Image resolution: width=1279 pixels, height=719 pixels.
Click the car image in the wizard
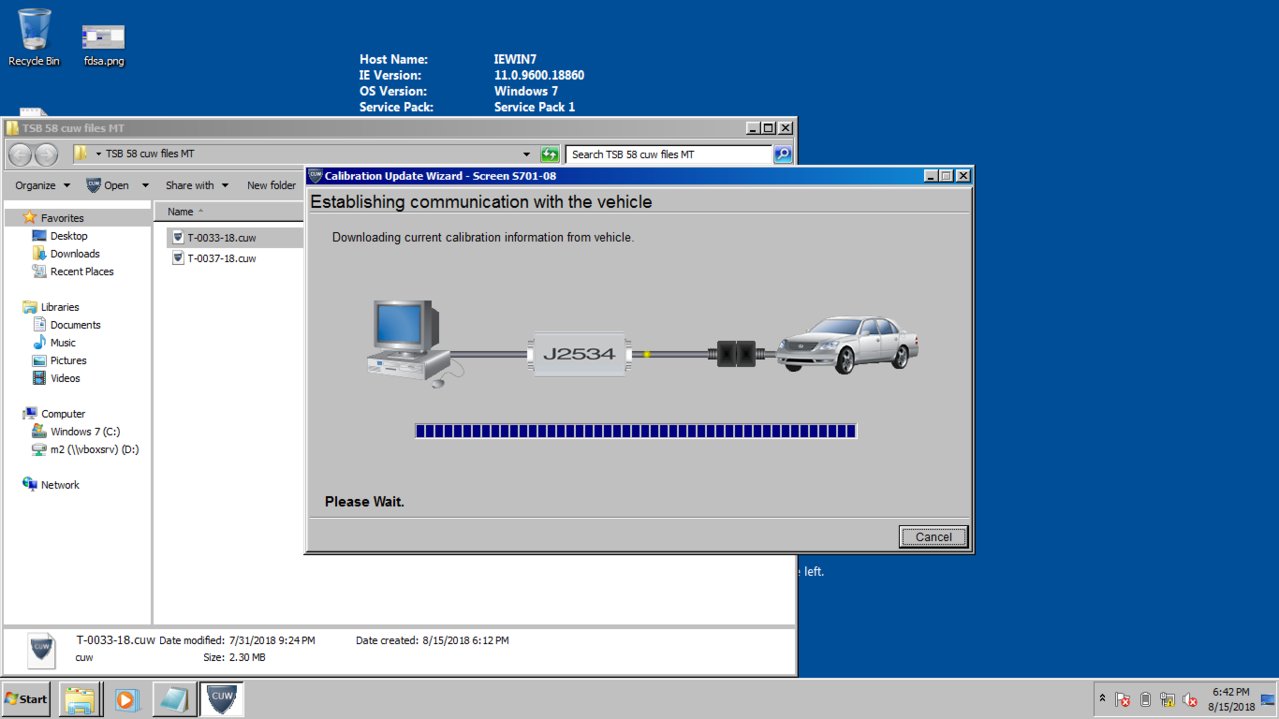coord(848,344)
